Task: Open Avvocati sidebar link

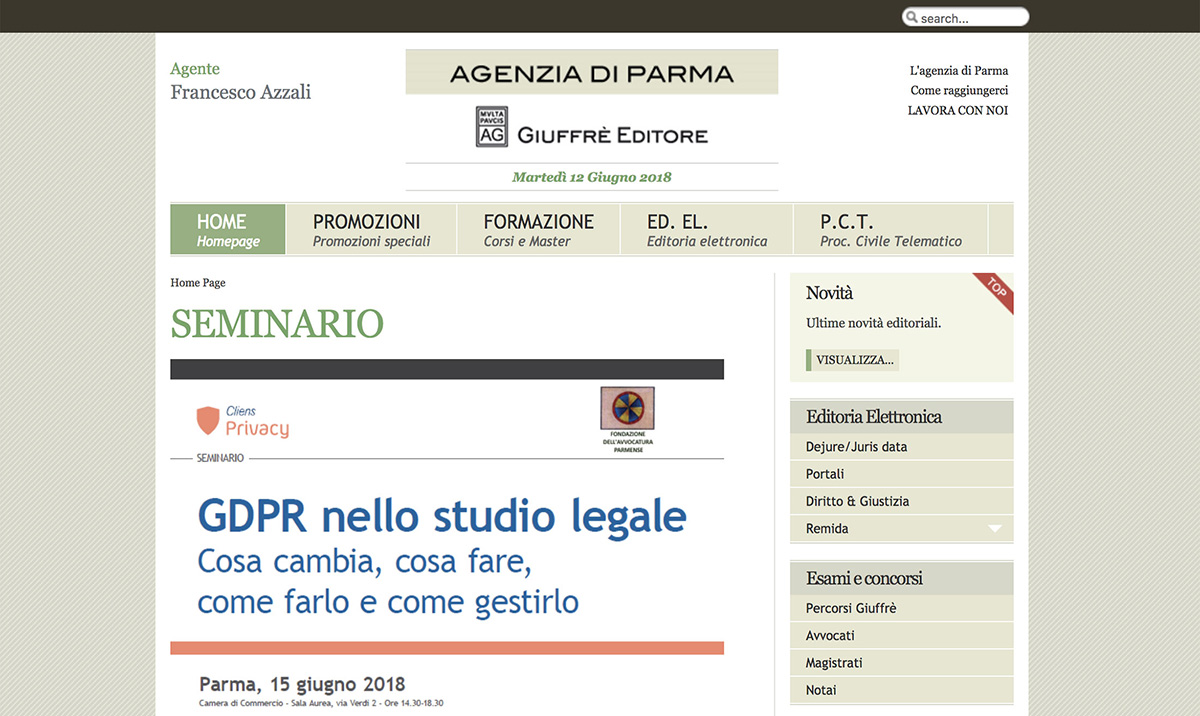Action: (x=902, y=635)
